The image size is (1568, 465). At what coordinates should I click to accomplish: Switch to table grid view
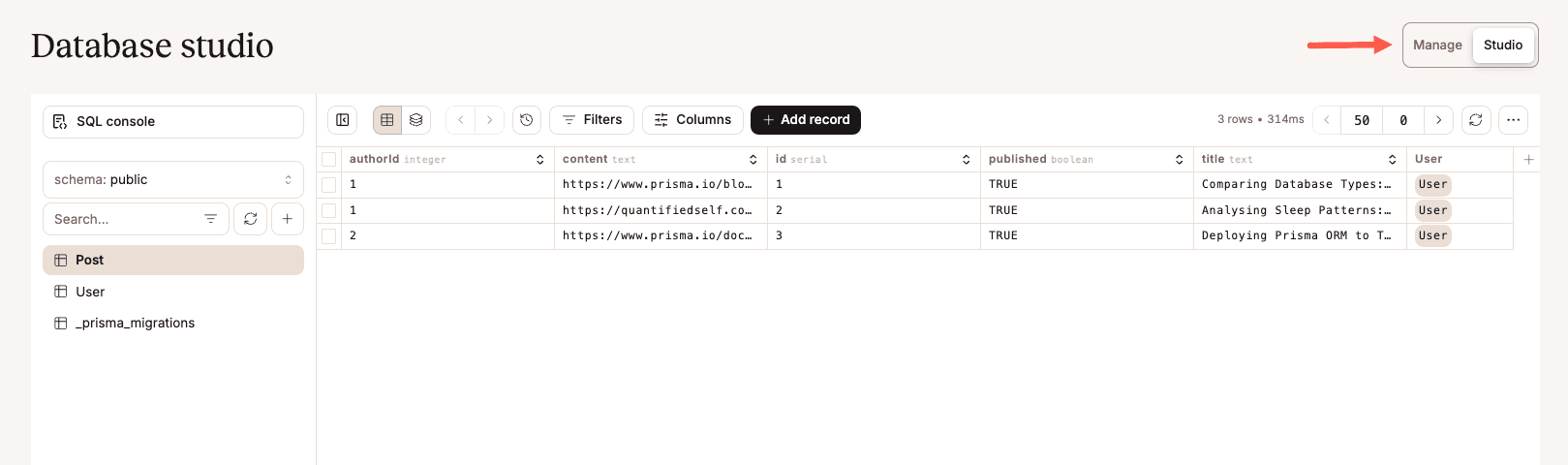[x=387, y=120]
